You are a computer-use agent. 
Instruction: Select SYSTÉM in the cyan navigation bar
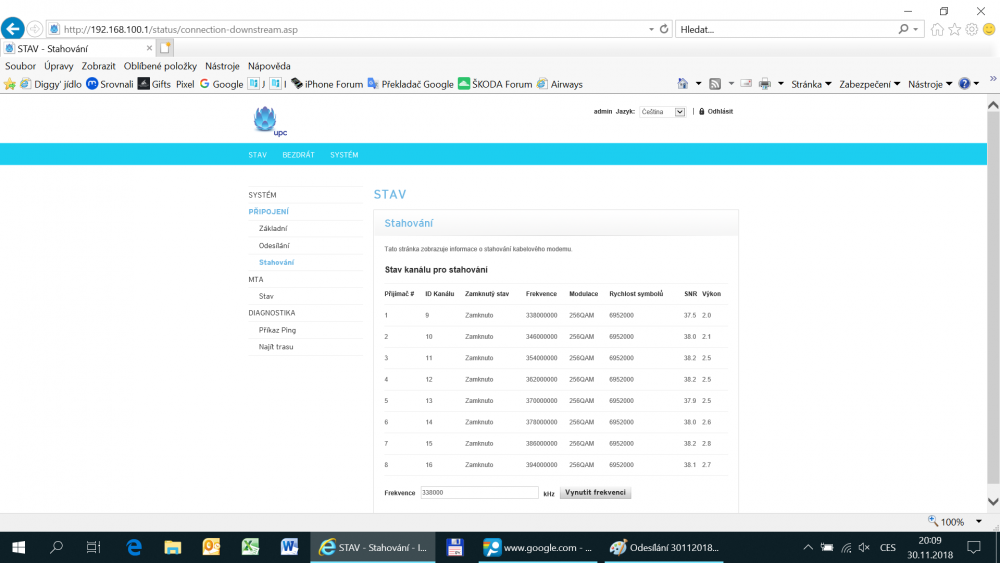(x=344, y=155)
